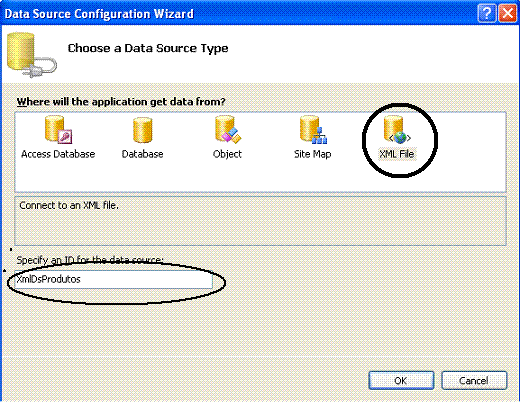520x405 pixels.
Task: Choose the Database cylinder icon
Action: click(143, 130)
